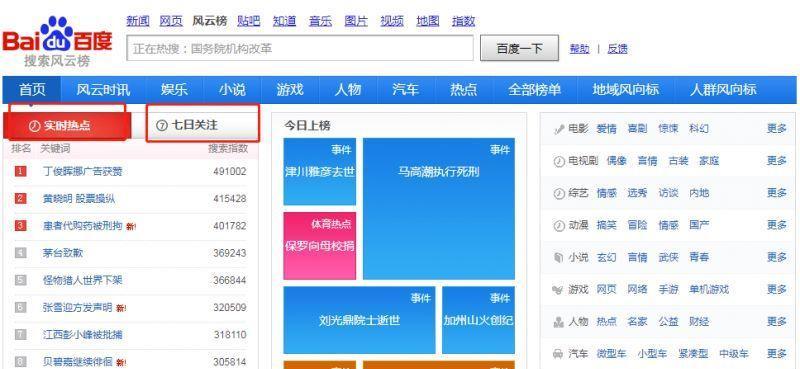Go to 网页 in top links
This screenshot has width=800, height=369.
(x=171, y=21)
